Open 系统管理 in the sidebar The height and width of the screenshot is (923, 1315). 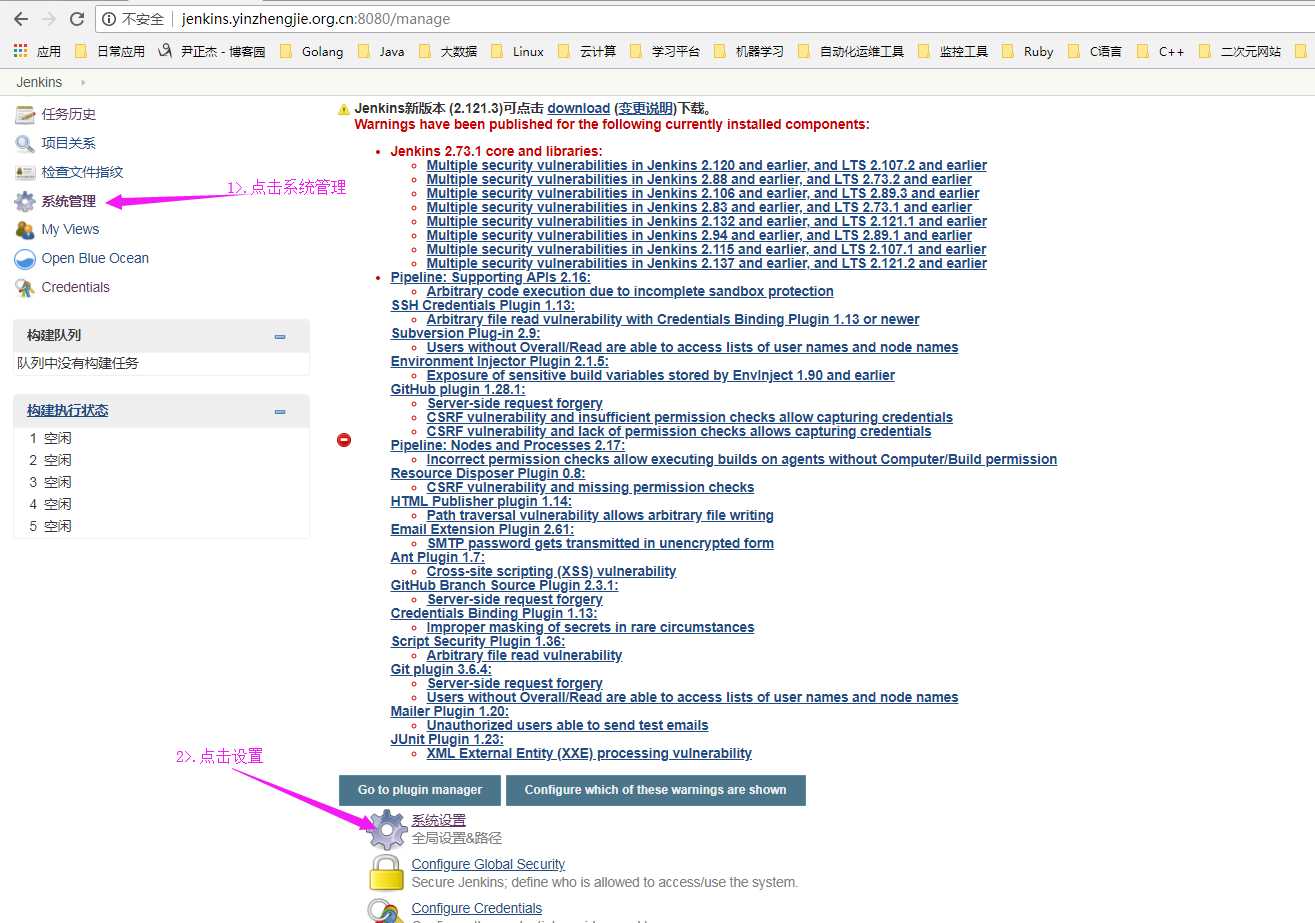pos(69,201)
